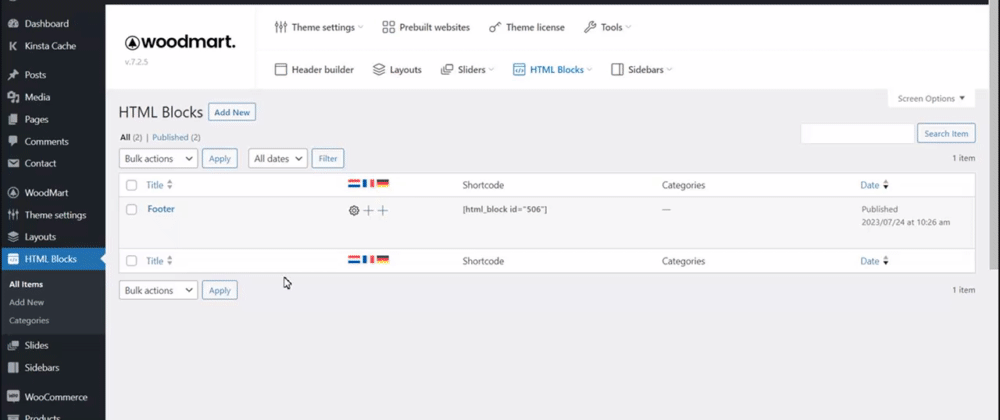Click the top Apply button
This screenshot has height=420, width=1000.
point(220,159)
